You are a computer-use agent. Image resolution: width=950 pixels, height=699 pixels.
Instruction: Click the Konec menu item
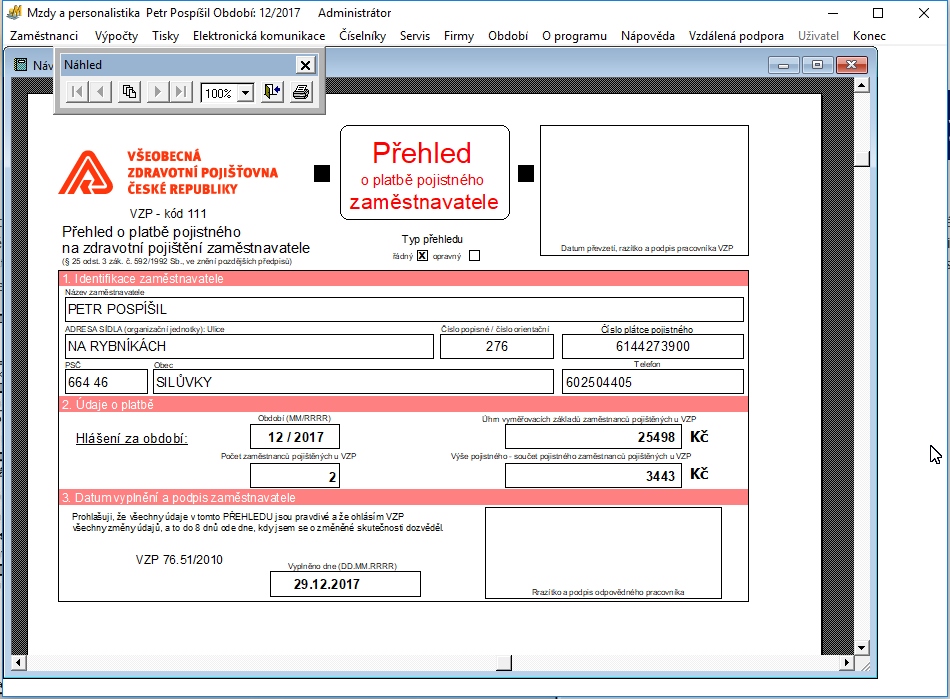click(869, 36)
